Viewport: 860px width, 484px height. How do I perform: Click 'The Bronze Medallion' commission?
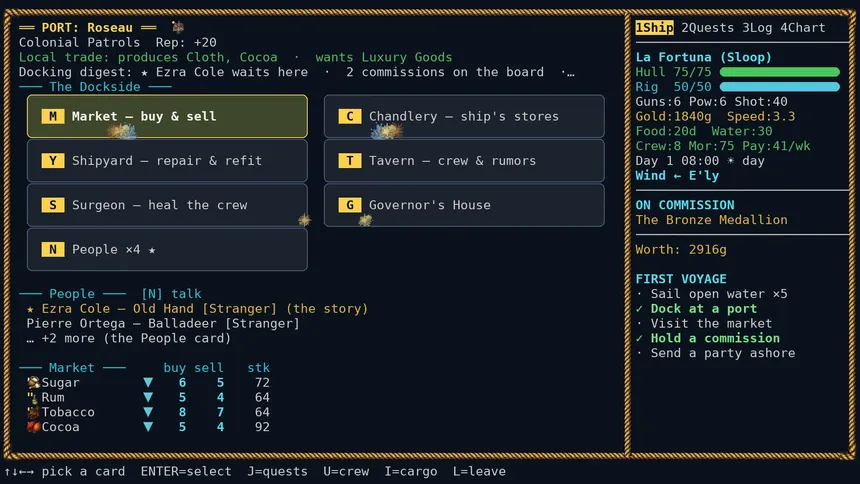pyautogui.click(x=711, y=220)
